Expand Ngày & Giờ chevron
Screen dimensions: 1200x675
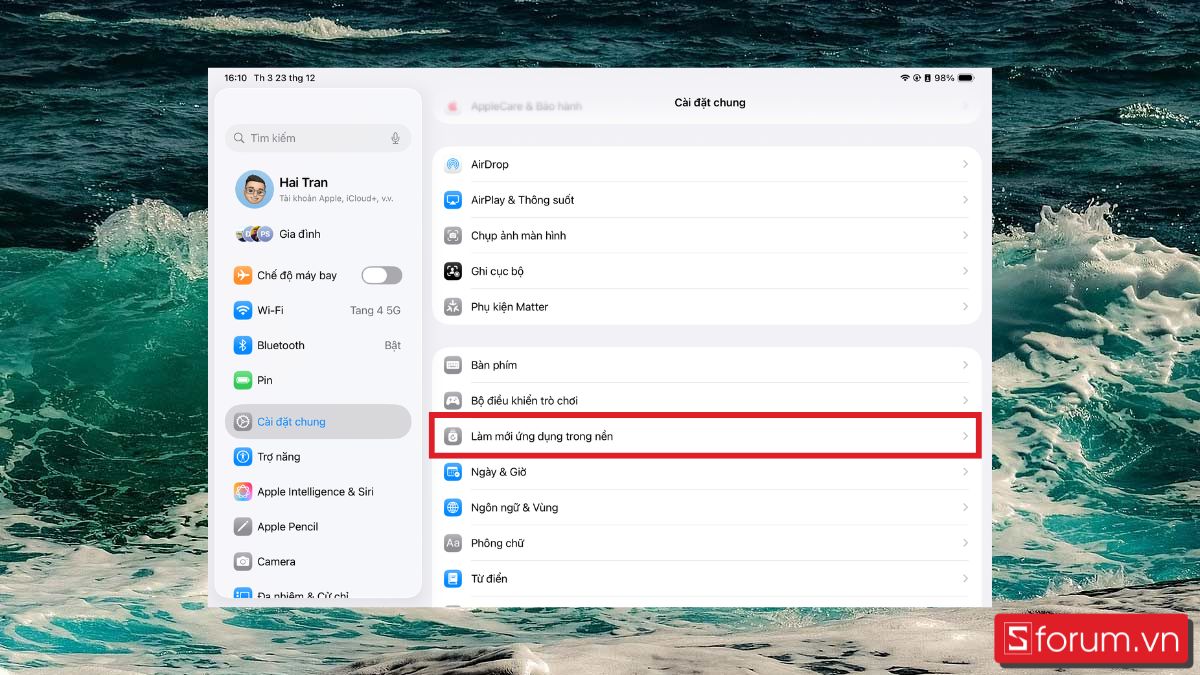tap(965, 472)
